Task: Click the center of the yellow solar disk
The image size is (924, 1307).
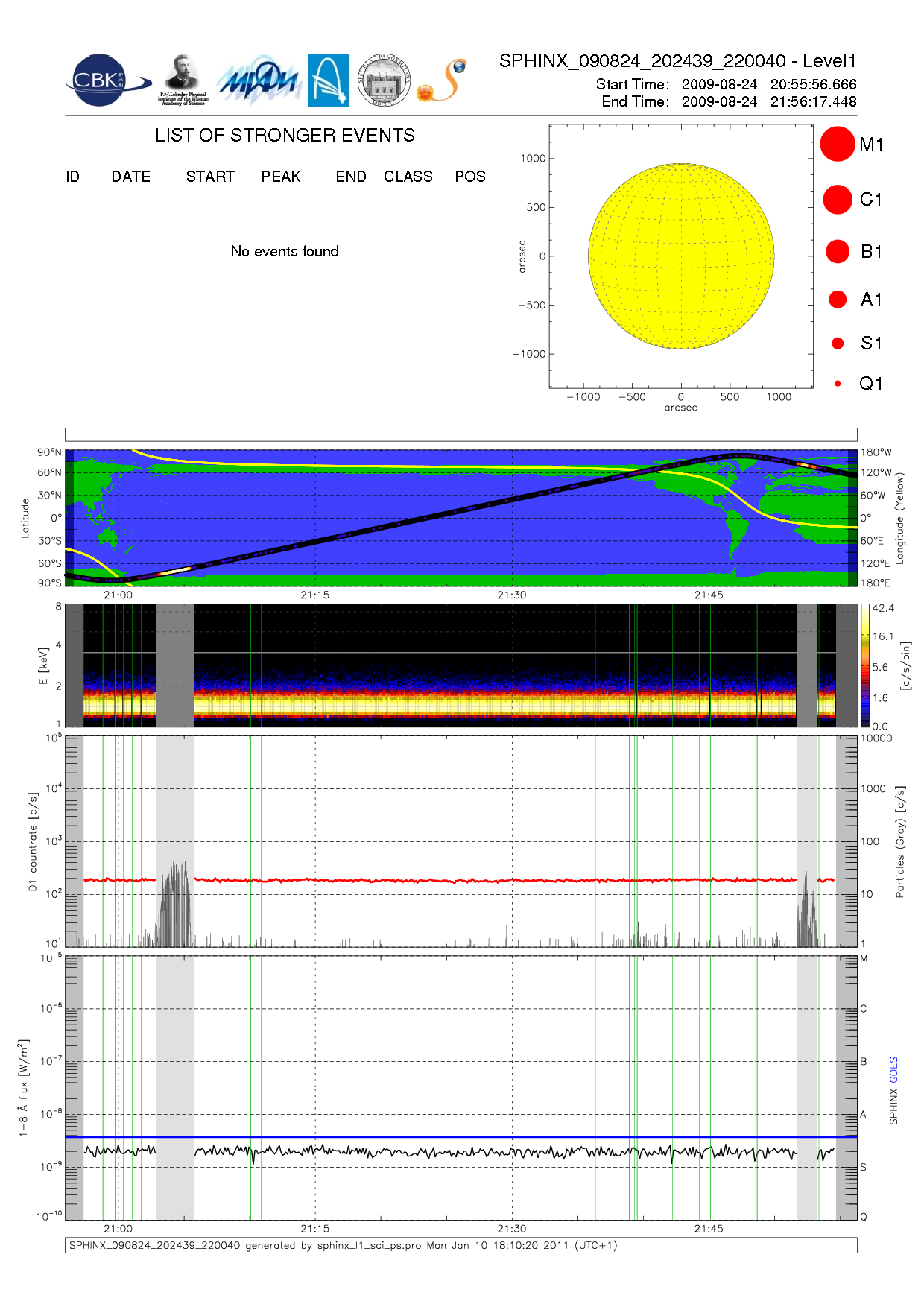Action: (681, 256)
